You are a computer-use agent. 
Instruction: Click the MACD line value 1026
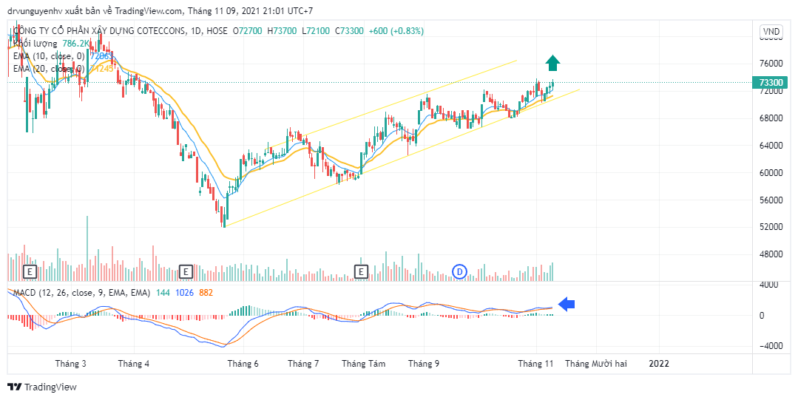click(x=184, y=293)
